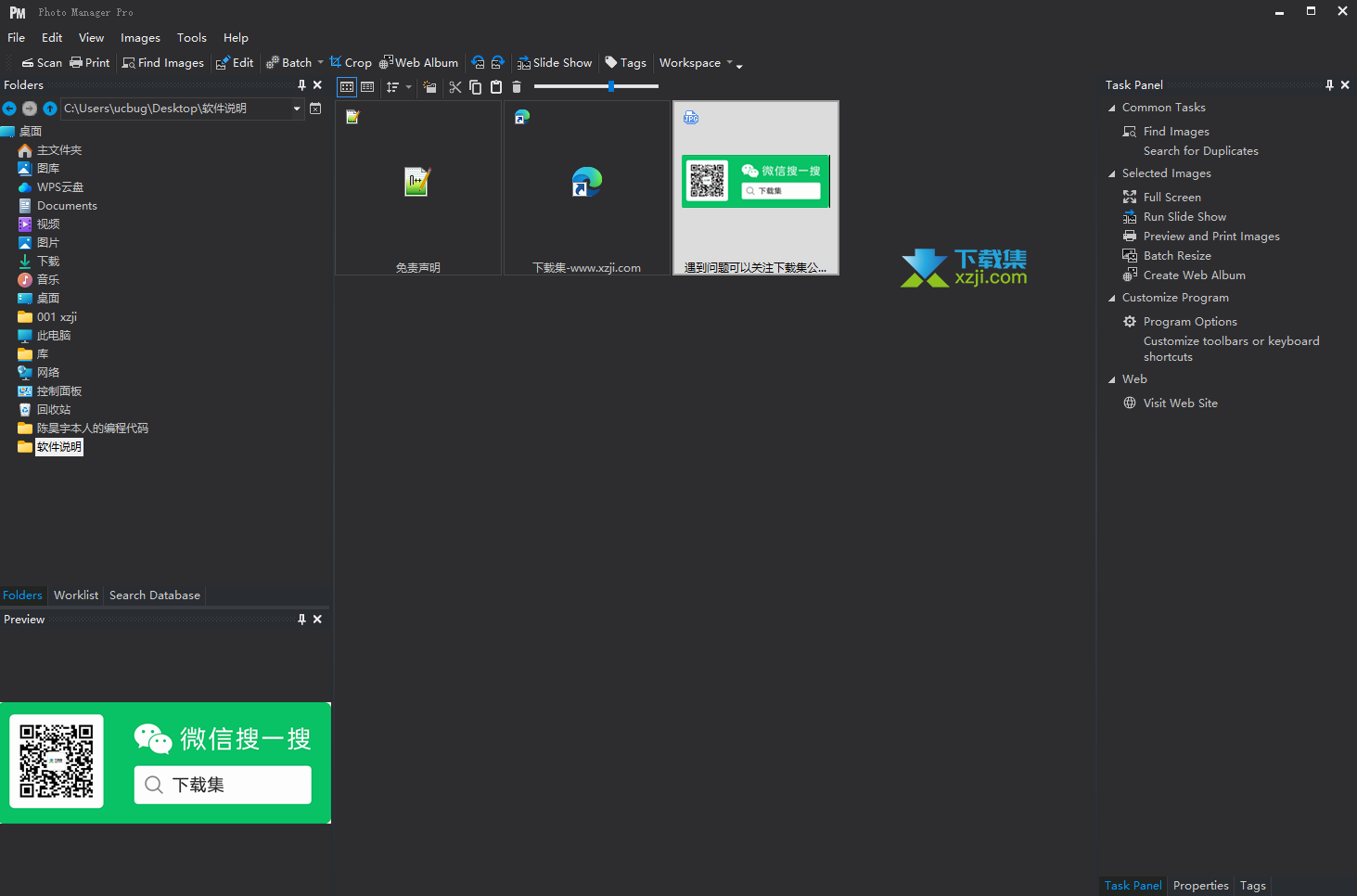
Task: Open the View menu
Action: click(x=91, y=38)
